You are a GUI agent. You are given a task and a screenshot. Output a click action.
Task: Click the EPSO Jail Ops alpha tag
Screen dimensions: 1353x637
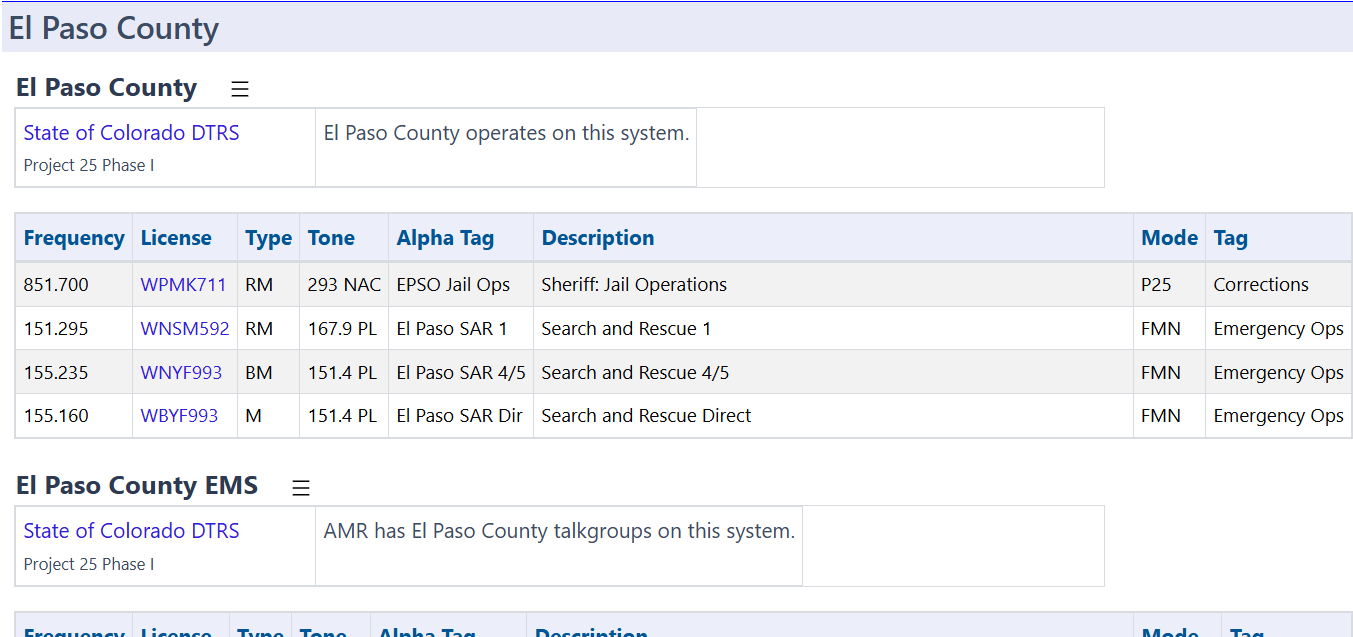(453, 285)
